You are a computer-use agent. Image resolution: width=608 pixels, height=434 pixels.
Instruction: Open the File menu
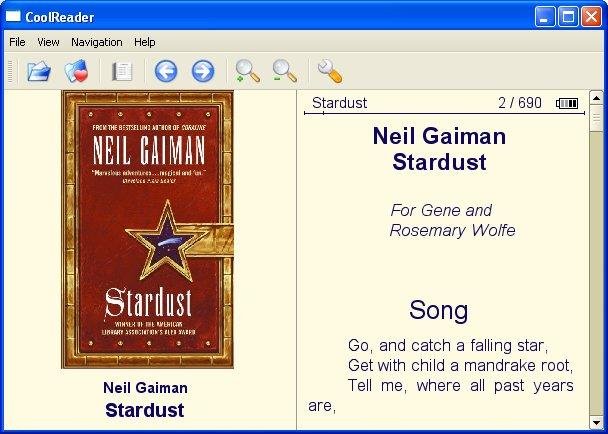17,42
